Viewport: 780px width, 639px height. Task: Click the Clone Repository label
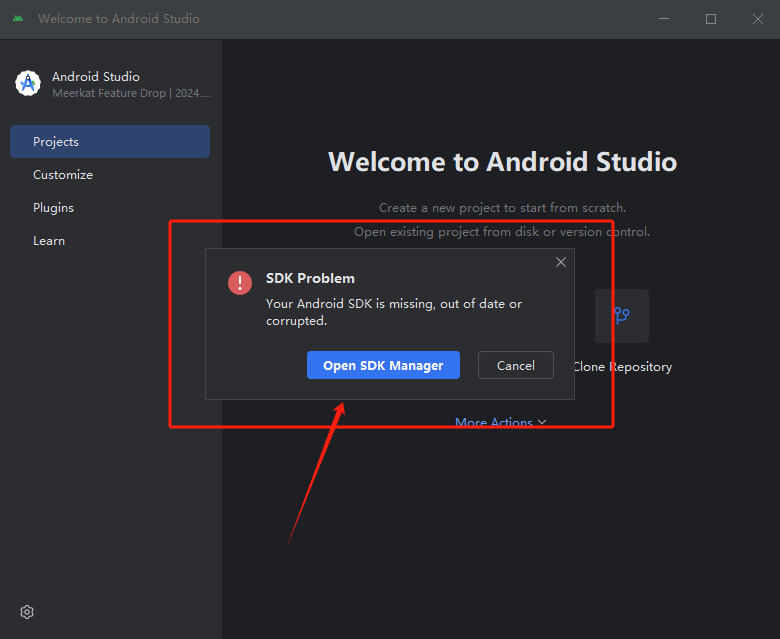tap(622, 367)
